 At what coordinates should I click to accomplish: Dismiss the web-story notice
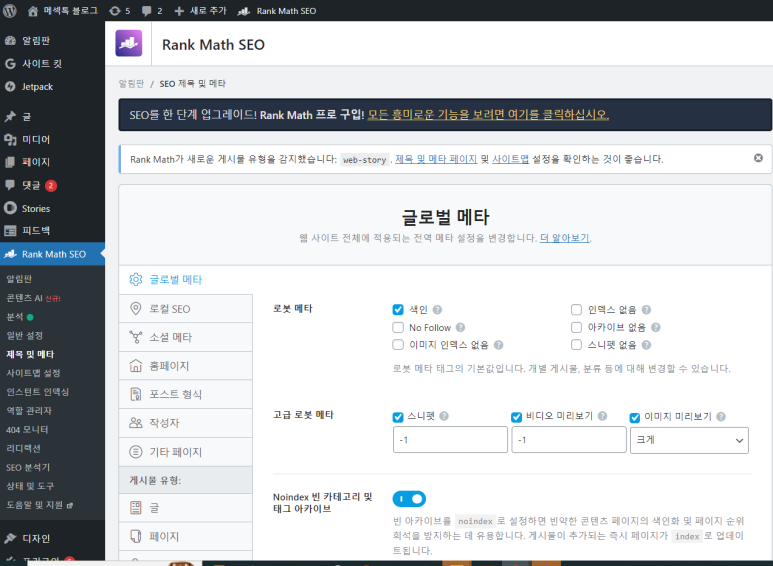[758, 158]
